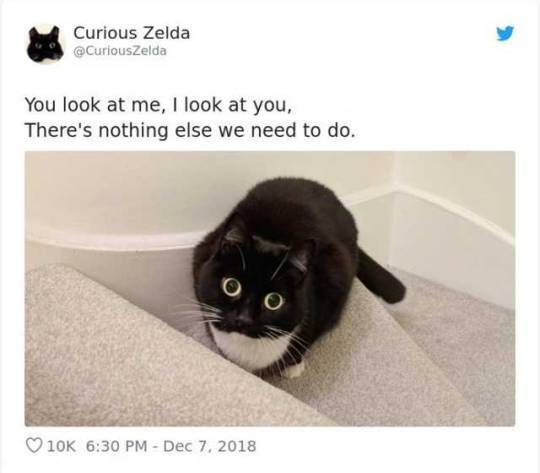Viewport: 540px width, 473px height.
Task: Open the 6:30 PM timestamp link
Action: (x=116, y=446)
